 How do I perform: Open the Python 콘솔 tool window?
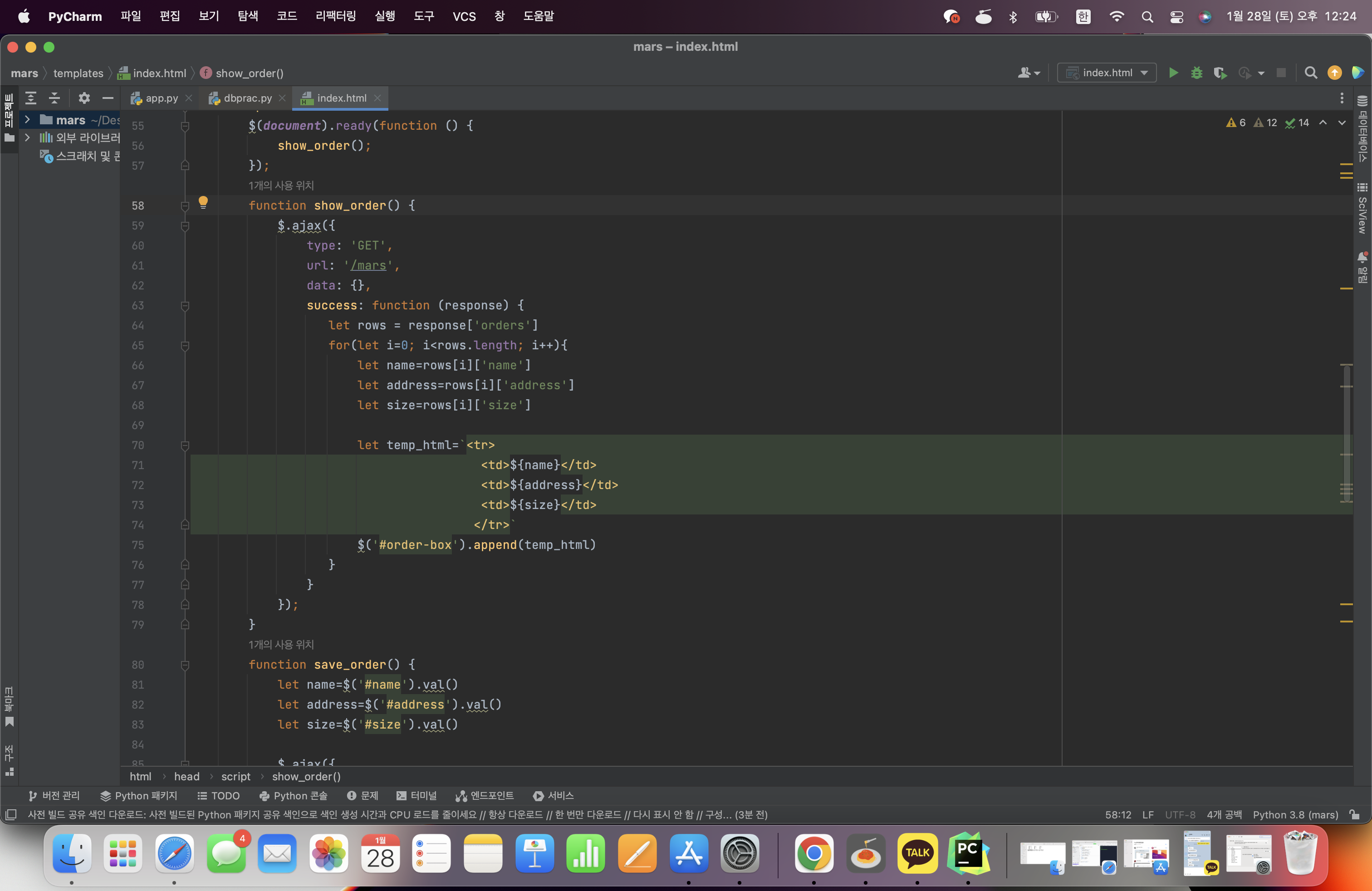pos(294,796)
